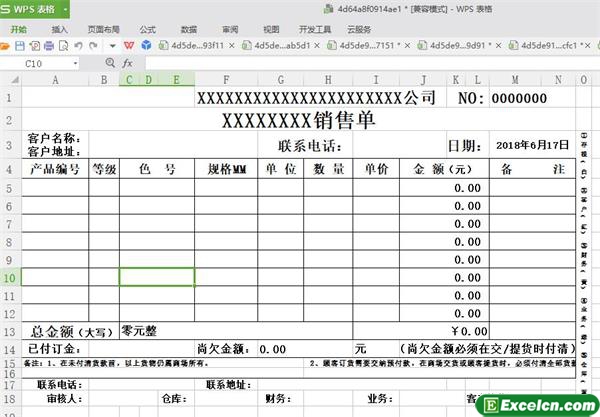Viewport: 600px width, 417px height.
Task: Click the Name Box showing C10
Action: [x=36, y=64]
